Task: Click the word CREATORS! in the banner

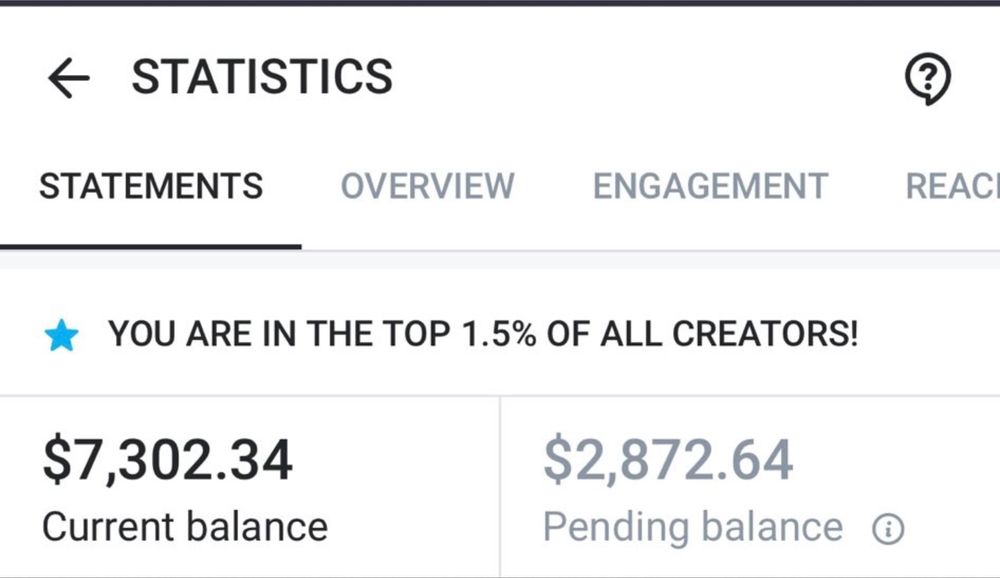Action: (765, 334)
